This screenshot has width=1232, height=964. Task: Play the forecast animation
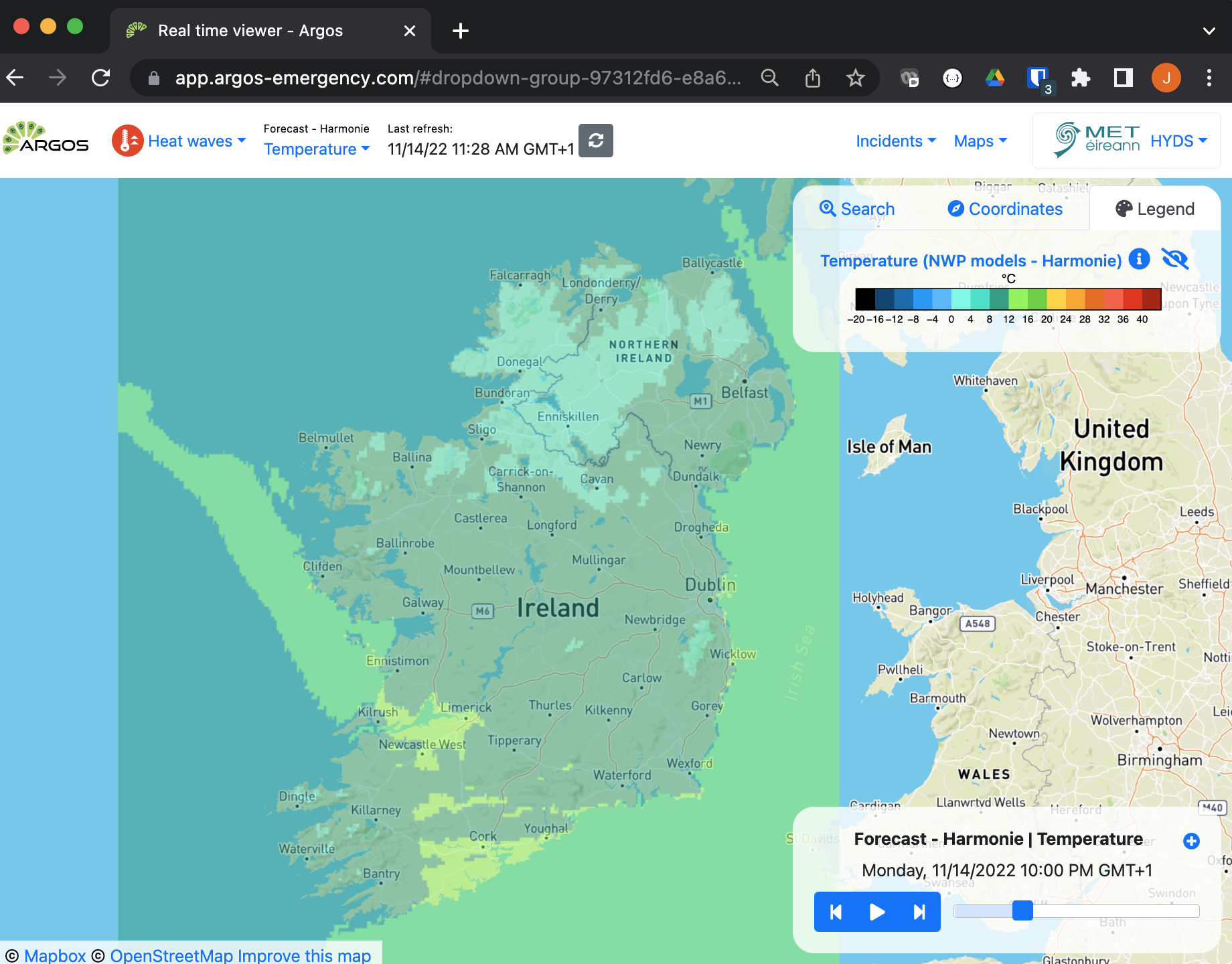coord(877,912)
